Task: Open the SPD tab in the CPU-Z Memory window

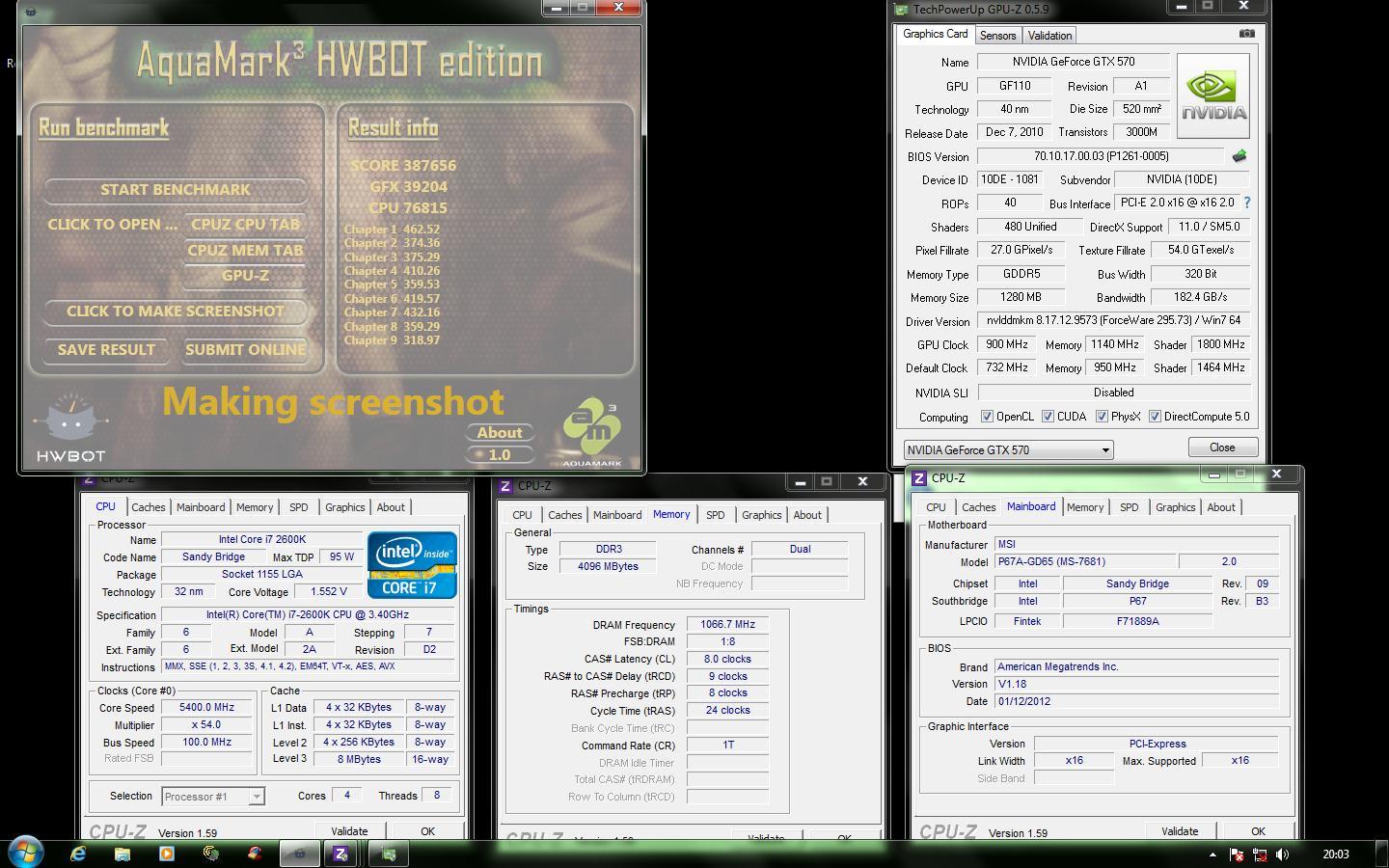Action: point(715,515)
